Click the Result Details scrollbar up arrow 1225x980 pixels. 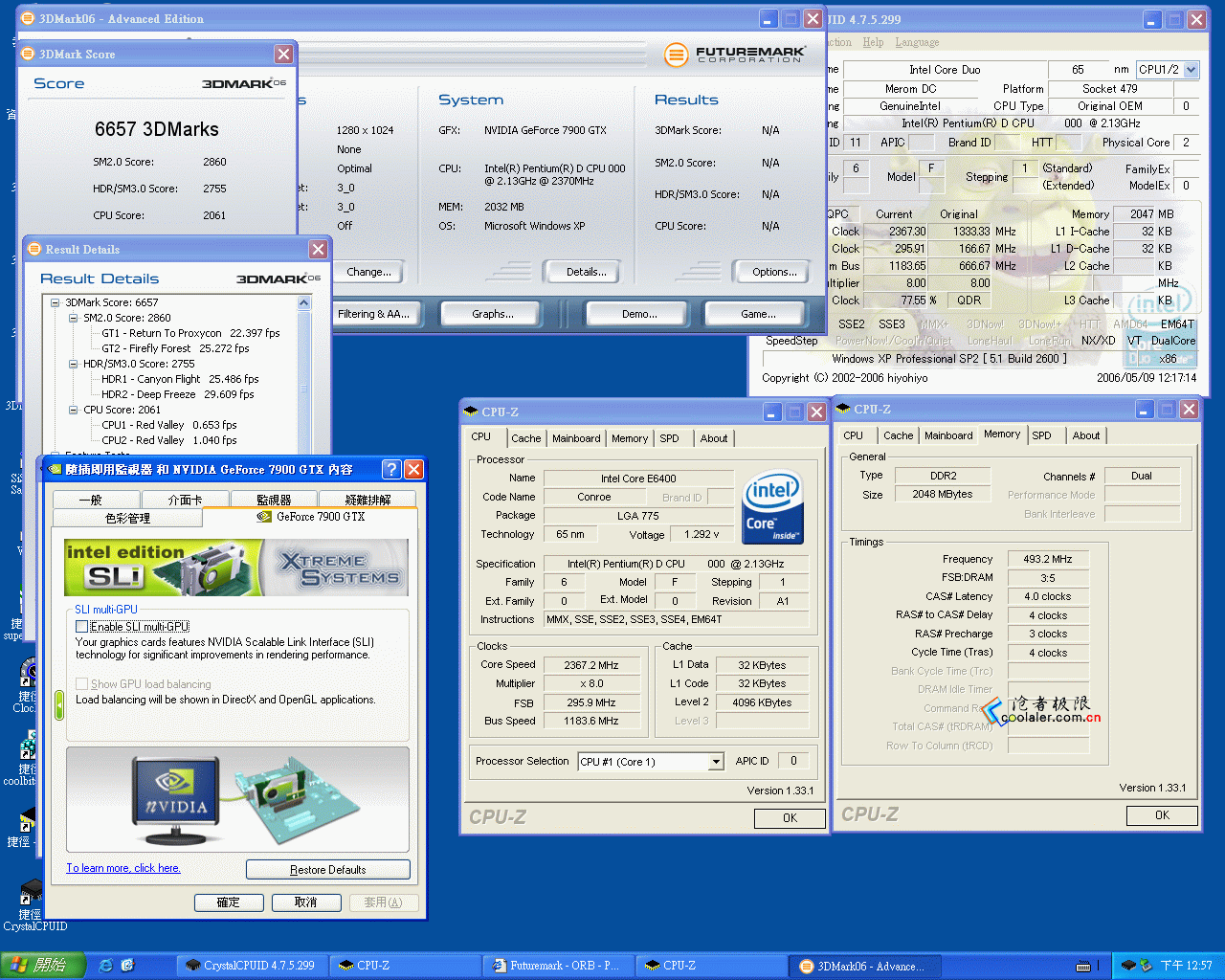(x=304, y=303)
